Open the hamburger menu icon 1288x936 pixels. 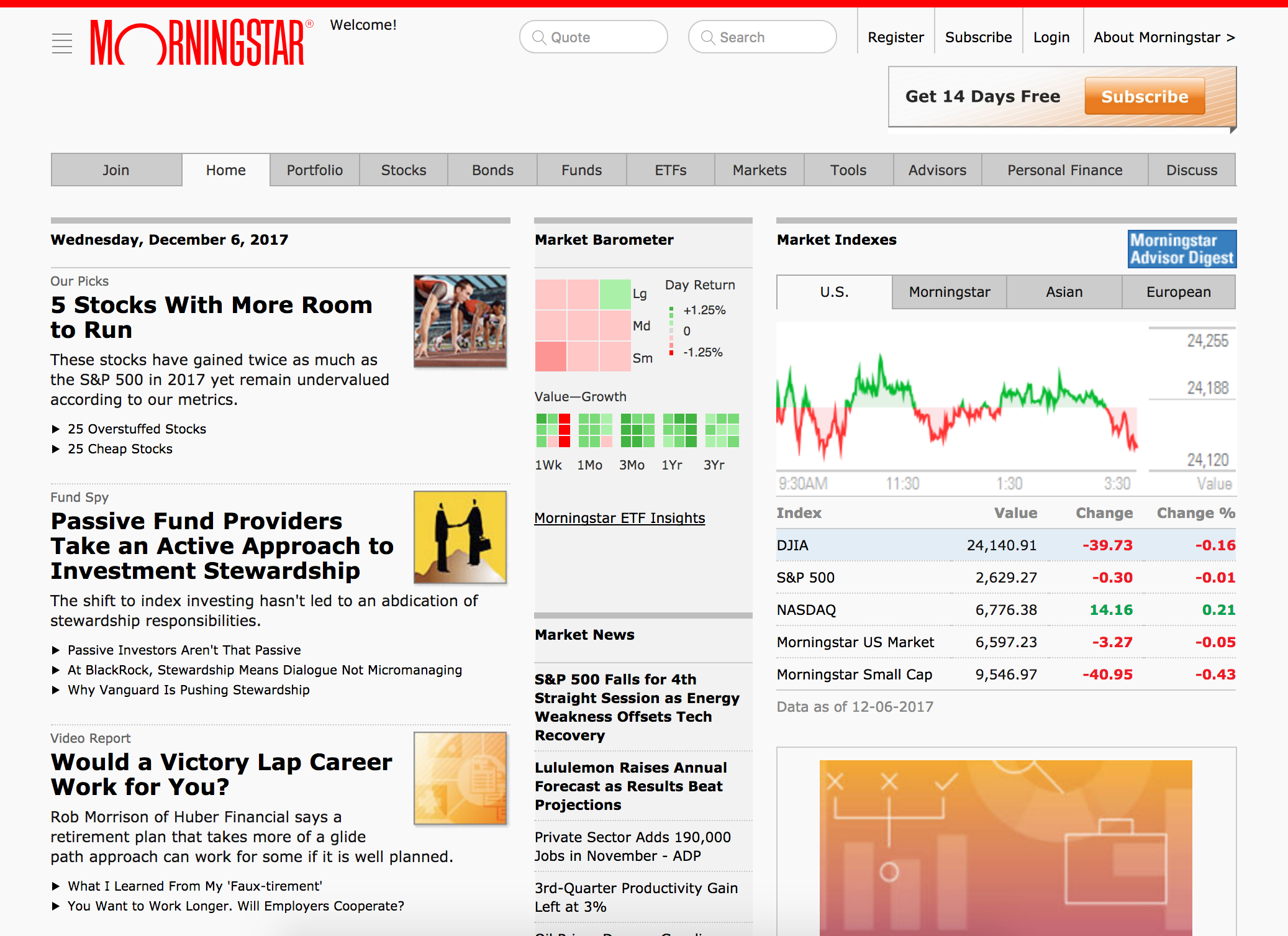(x=62, y=43)
